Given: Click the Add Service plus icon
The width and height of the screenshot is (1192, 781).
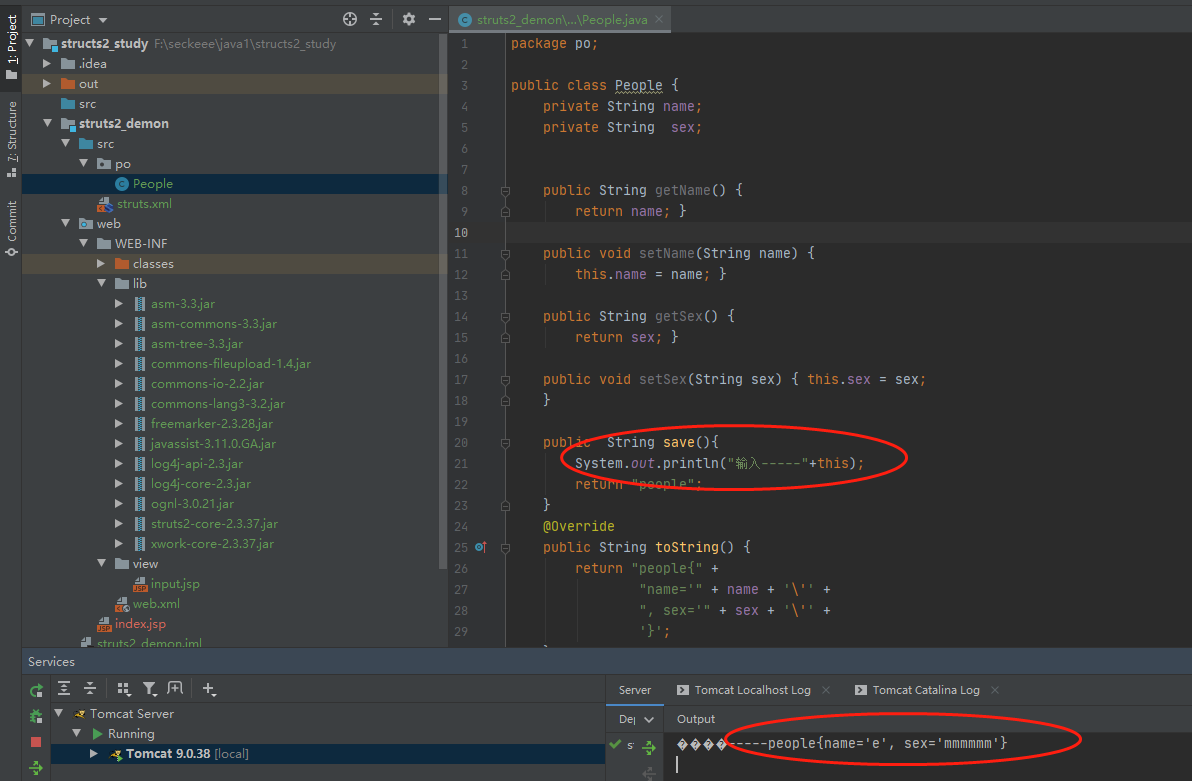Looking at the screenshot, I should (208, 688).
